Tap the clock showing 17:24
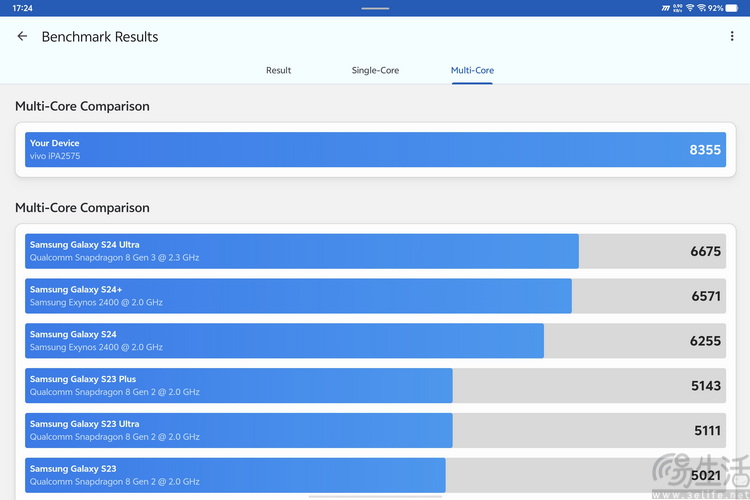Screen dimensions: 750x500 pos(22,8)
